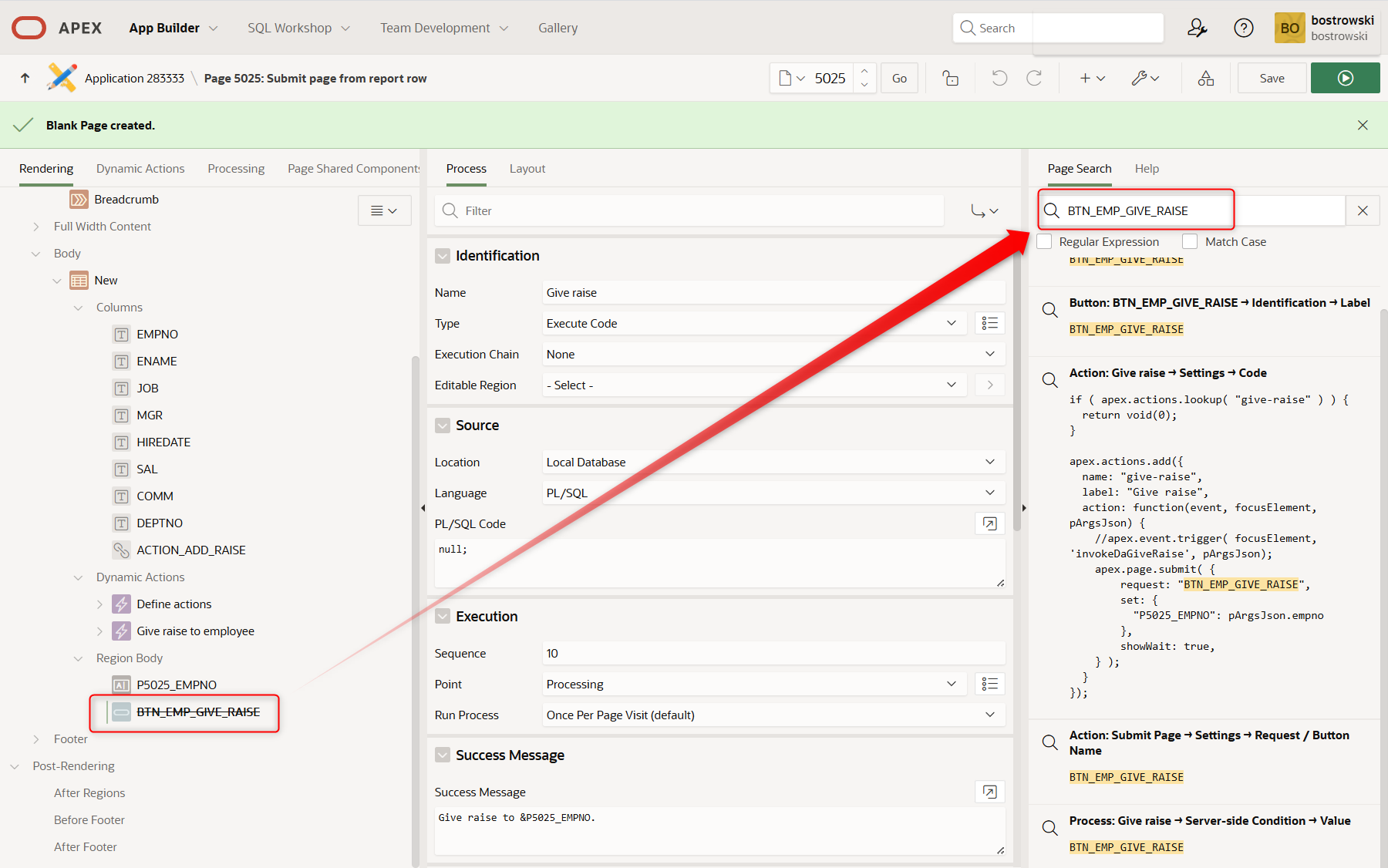Viewport: 1388px width, 868px height.
Task: Increment the page number stepper up
Action: pyautogui.click(x=864, y=71)
